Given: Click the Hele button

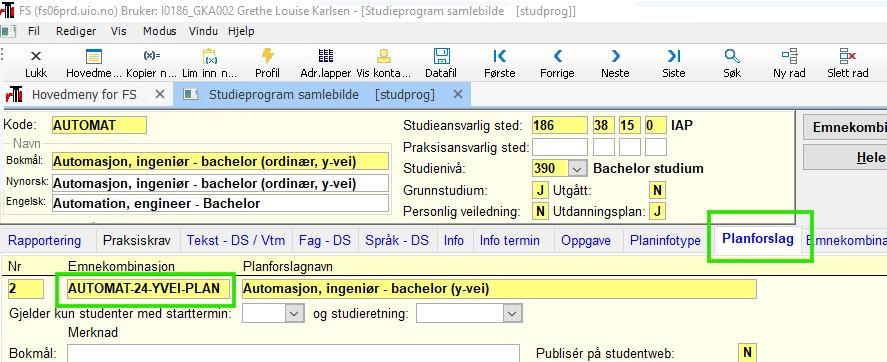Looking at the screenshot, I should (845, 157).
